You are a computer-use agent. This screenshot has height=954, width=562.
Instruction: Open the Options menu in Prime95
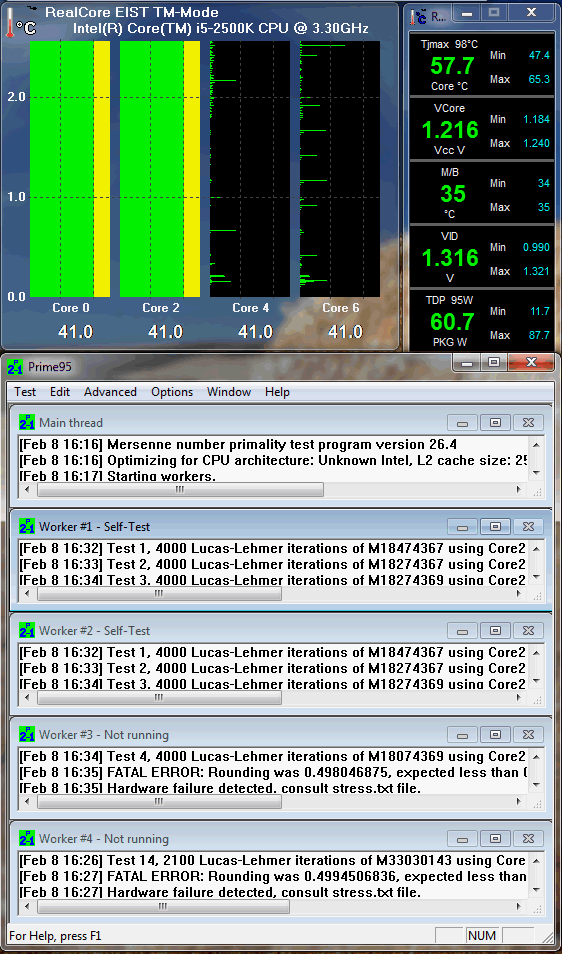coord(172,392)
